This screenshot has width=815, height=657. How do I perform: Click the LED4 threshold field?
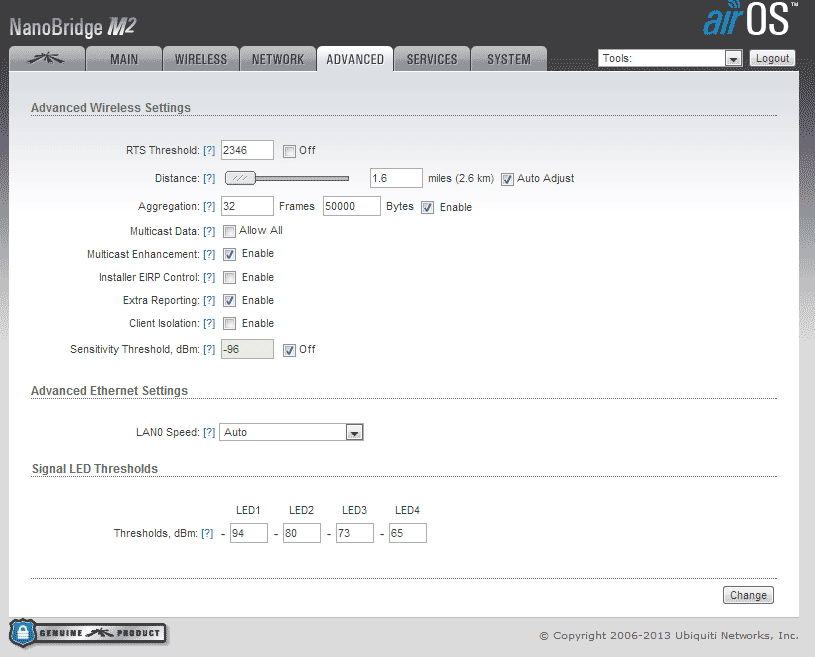click(x=408, y=533)
